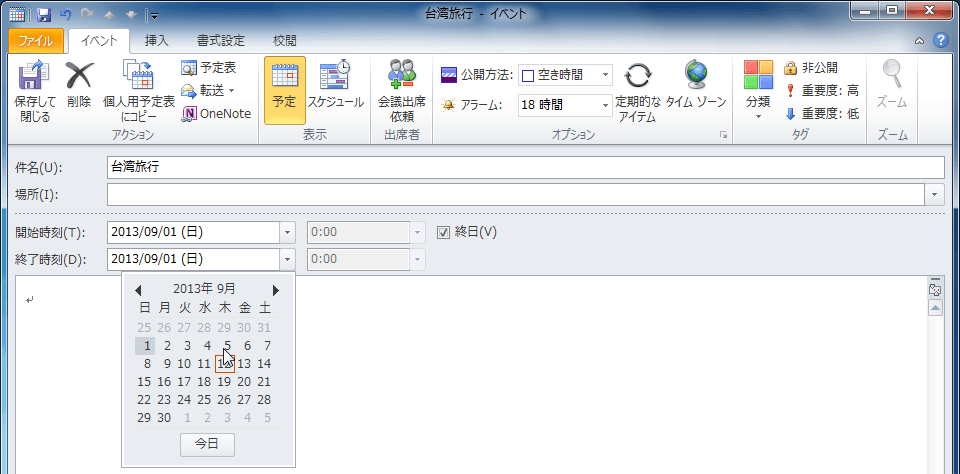The height and width of the screenshot is (474, 960).
Task: Switch to 予定 appointment view
Action: coord(285,91)
